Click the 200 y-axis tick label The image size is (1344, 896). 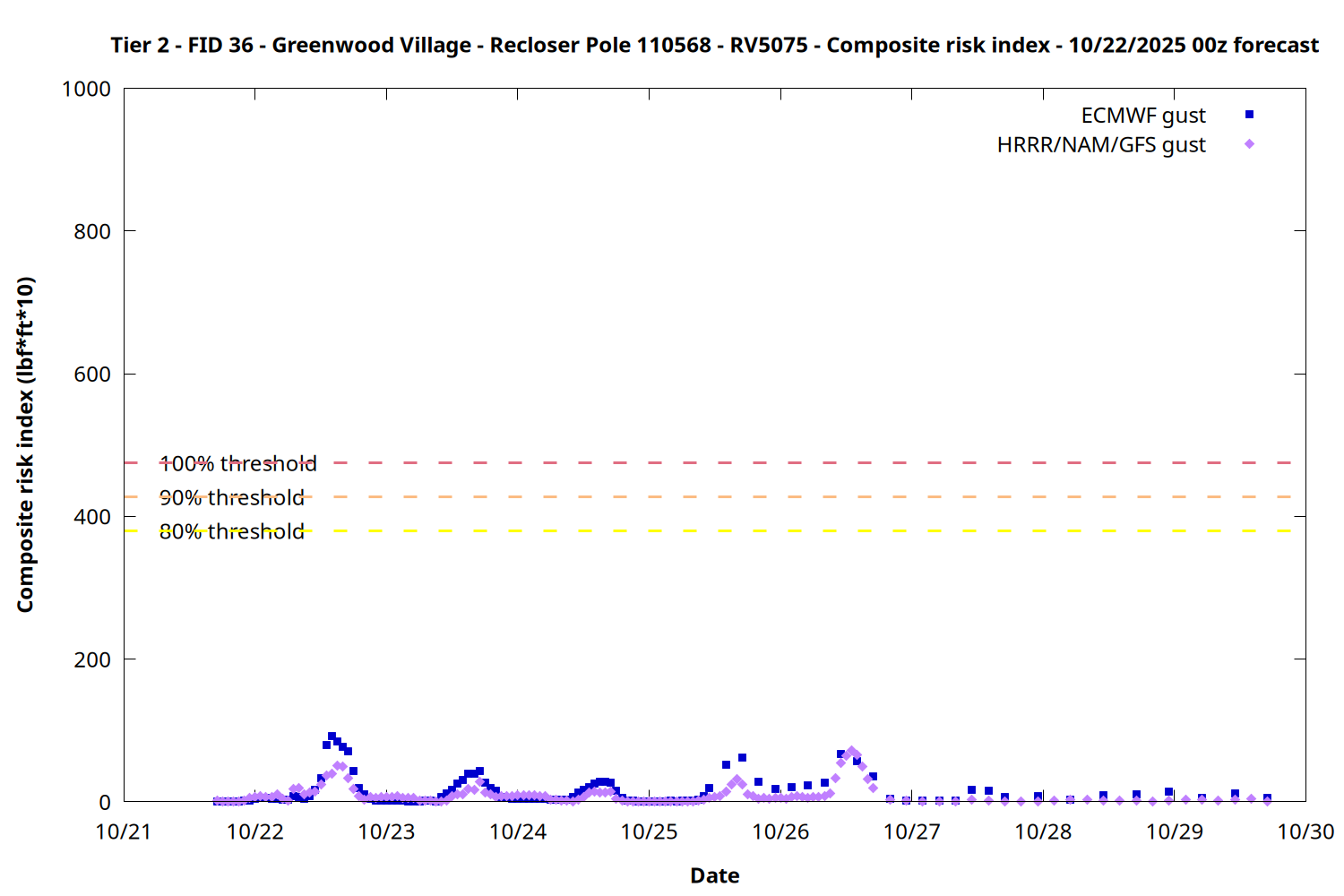pyautogui.click(x=92, y=659)
